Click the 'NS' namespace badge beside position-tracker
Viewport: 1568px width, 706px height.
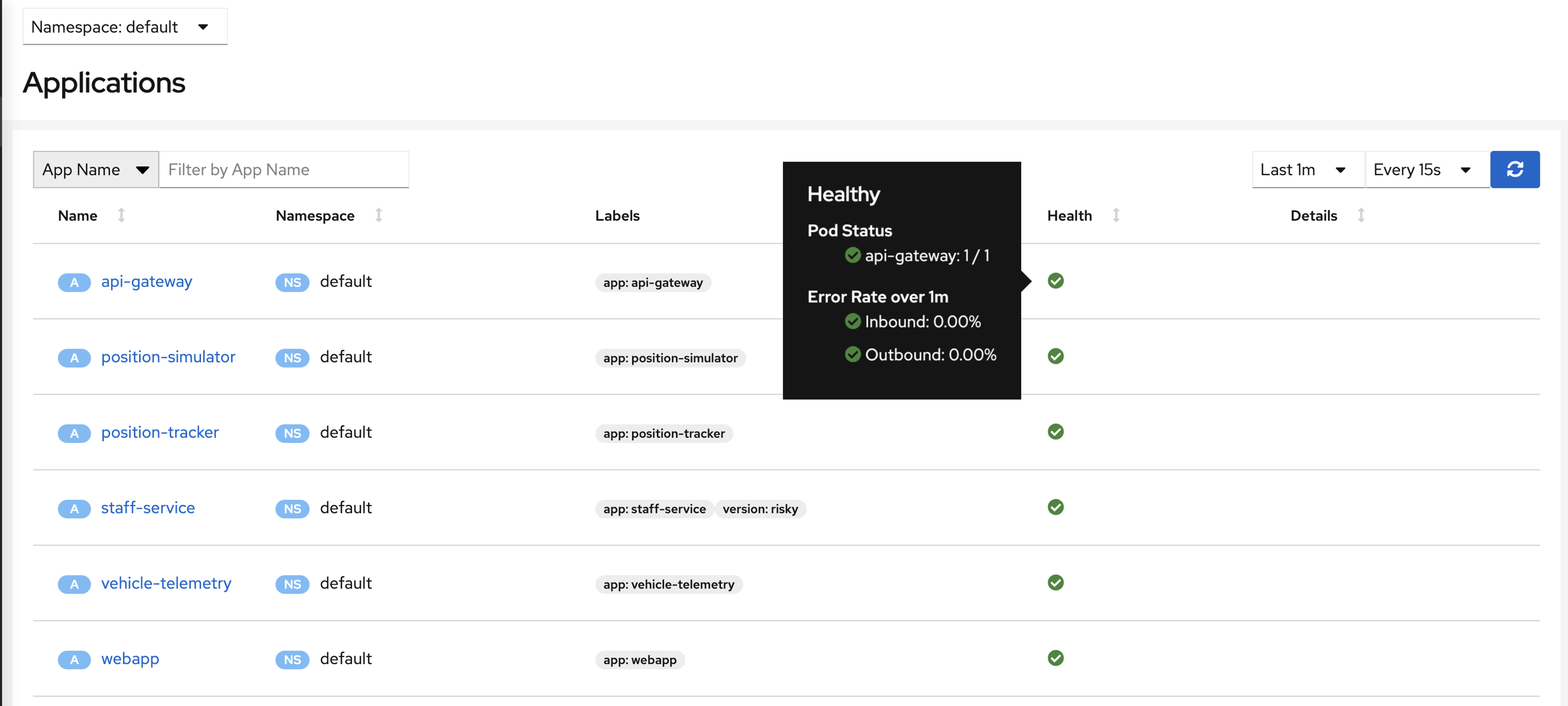tap(292, 433)
